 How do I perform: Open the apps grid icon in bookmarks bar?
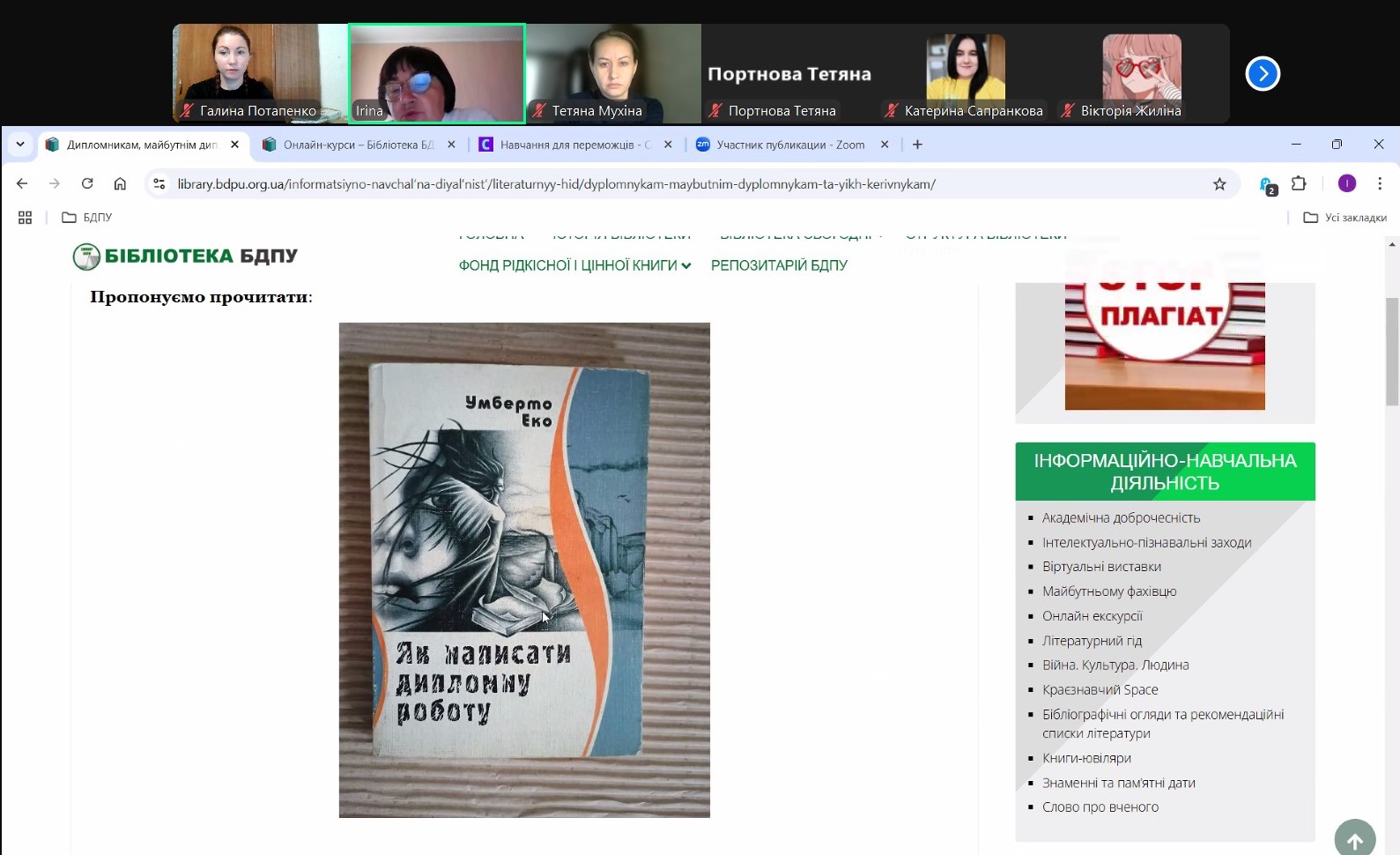[x=25, y=218]
